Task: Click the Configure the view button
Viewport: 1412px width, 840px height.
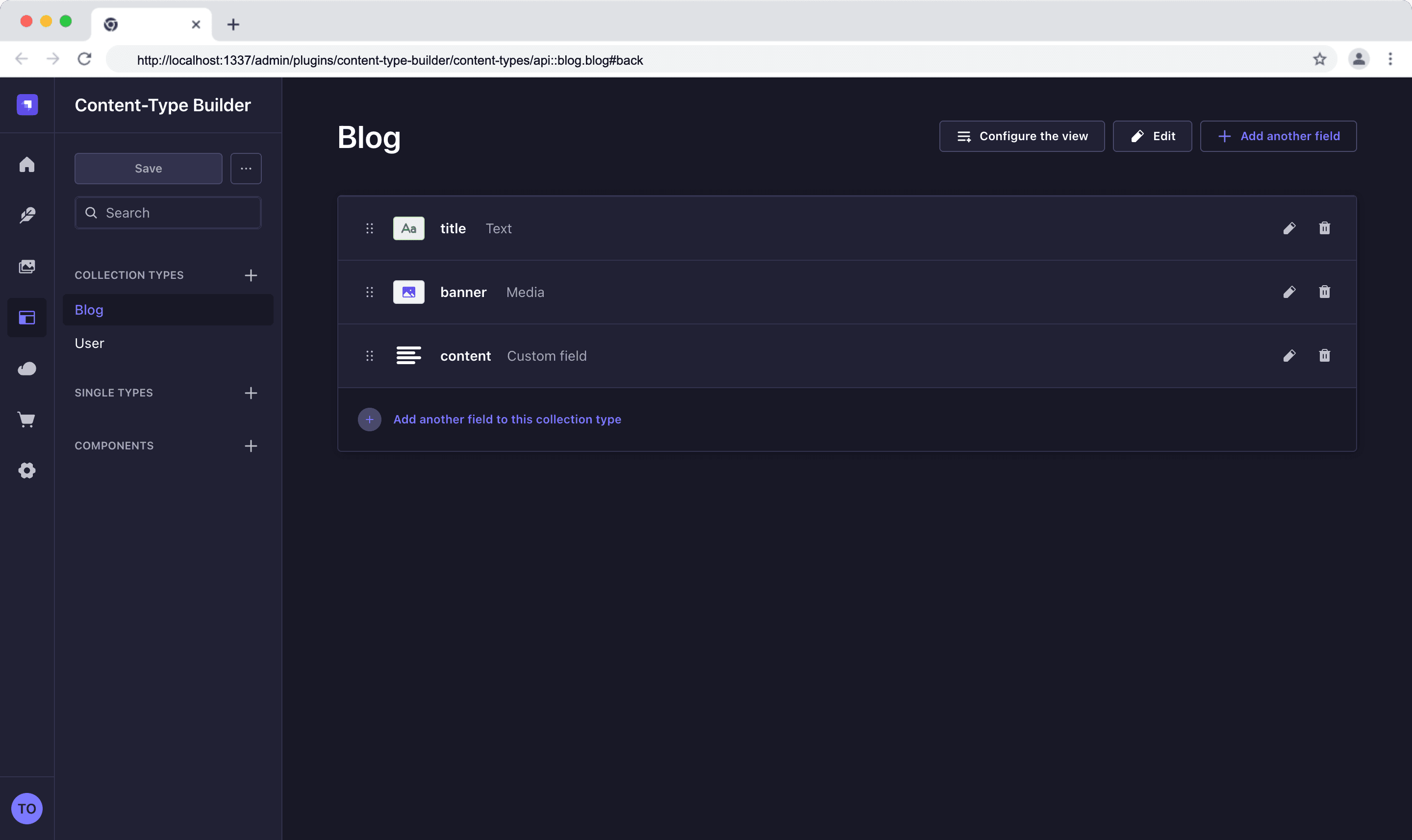Action: (1021, 136)
